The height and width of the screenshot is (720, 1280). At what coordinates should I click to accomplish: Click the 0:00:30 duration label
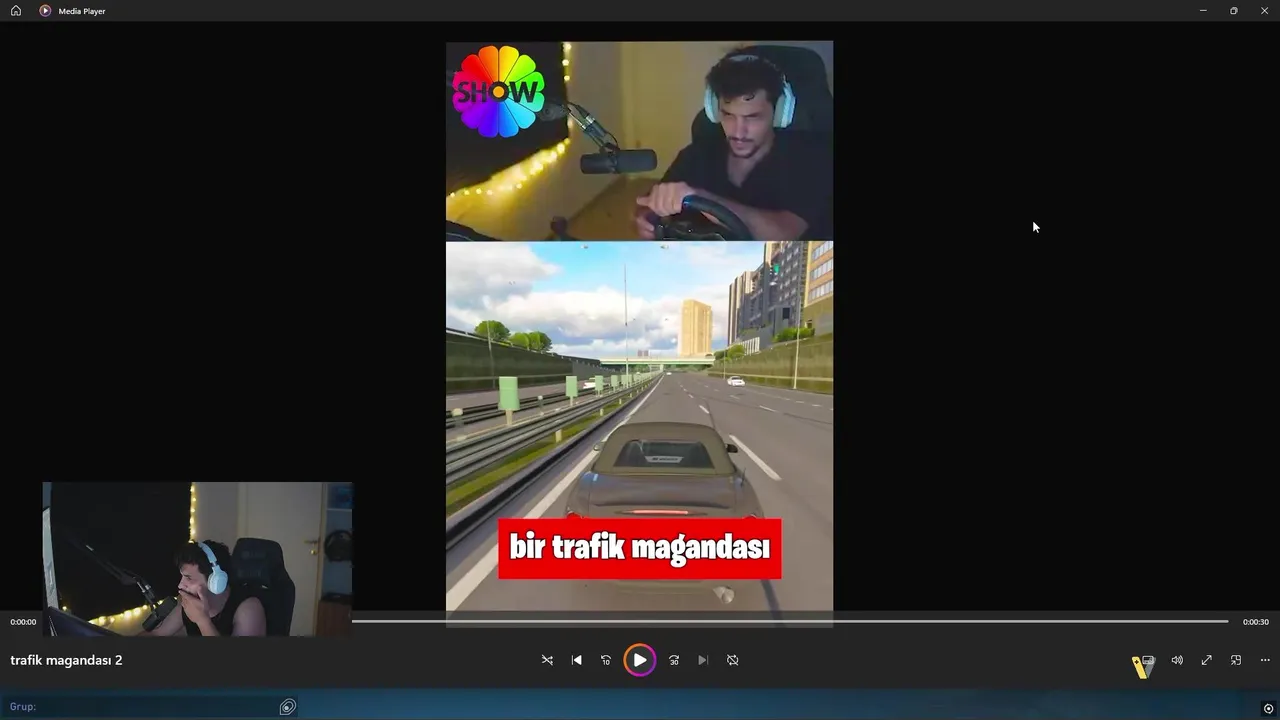tap(1256, 622)
